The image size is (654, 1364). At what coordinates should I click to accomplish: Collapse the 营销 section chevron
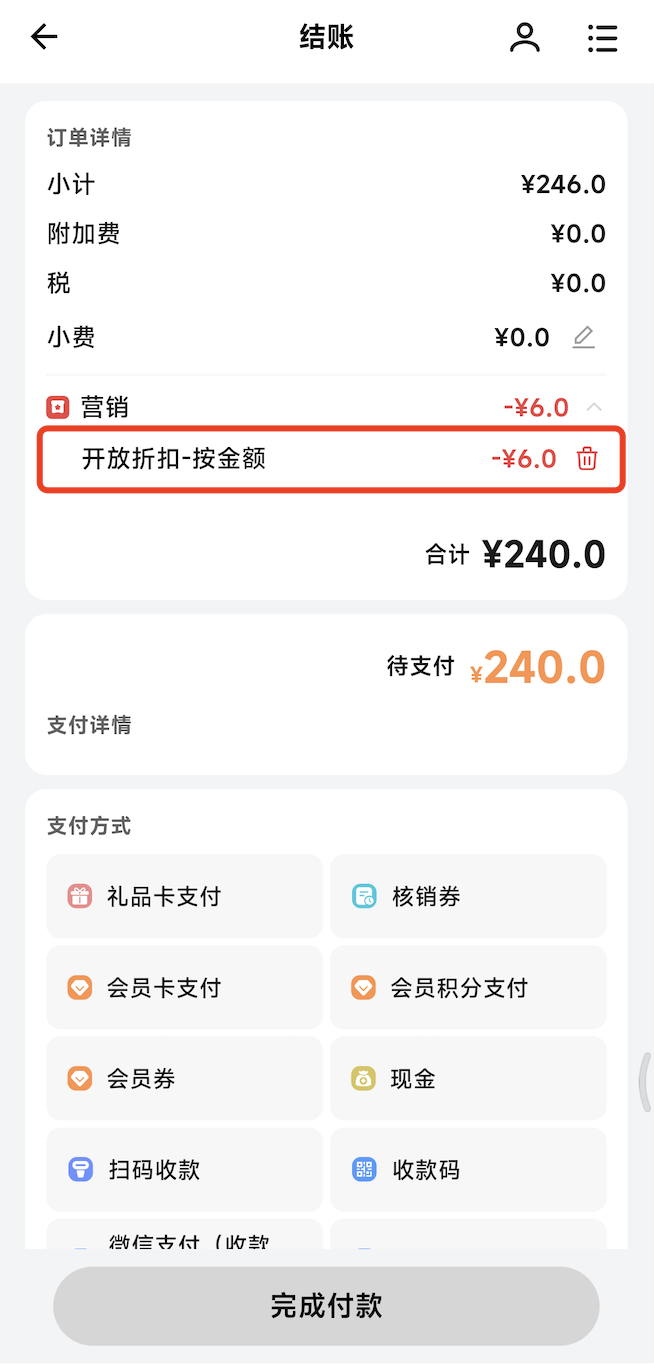pos(594,407)
